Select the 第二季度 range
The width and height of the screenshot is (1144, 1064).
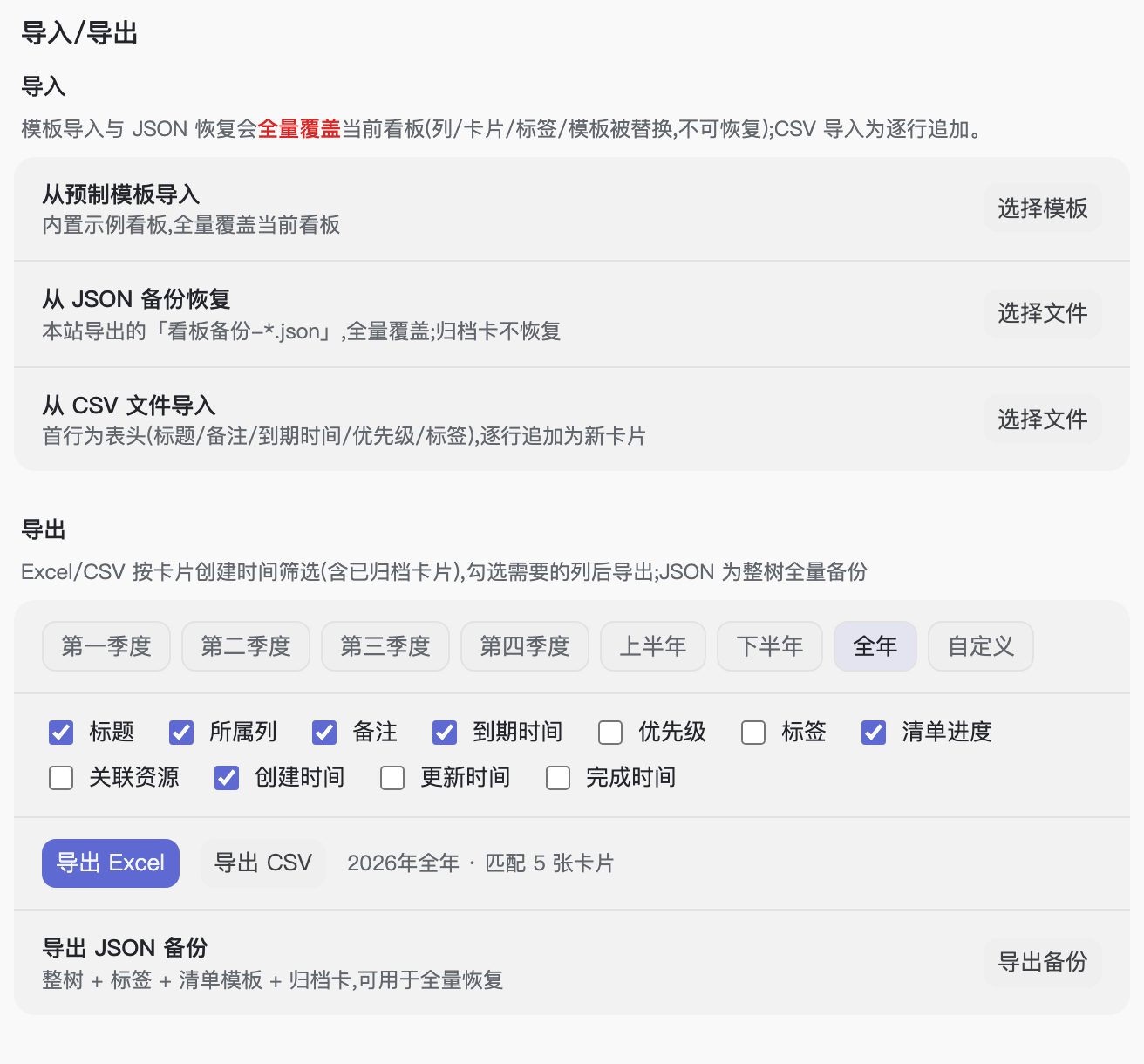246,646
